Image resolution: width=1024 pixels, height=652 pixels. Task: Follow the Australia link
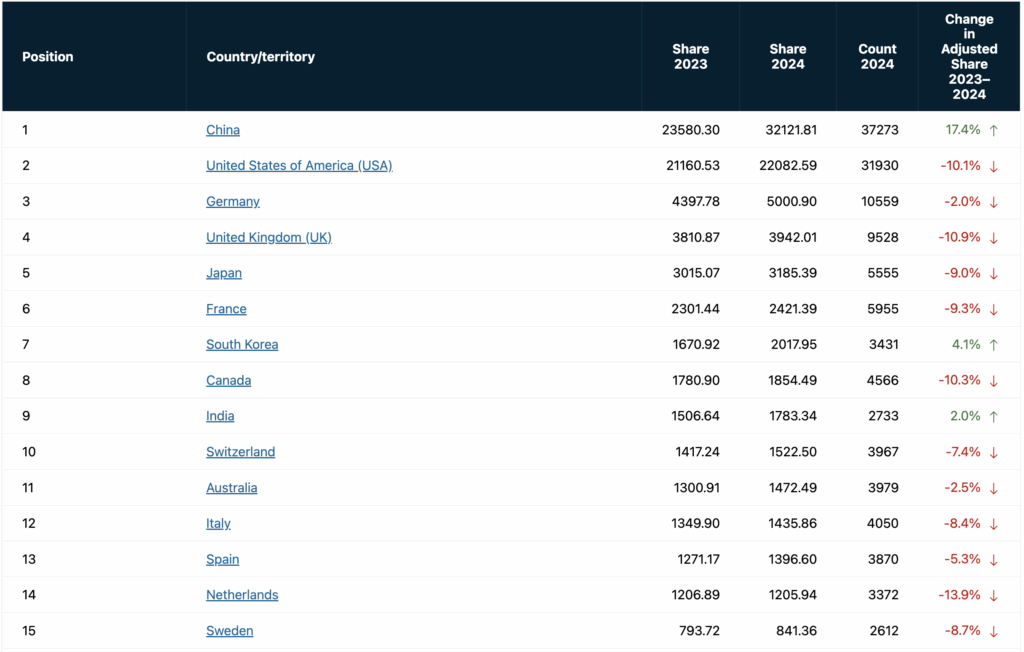[x=231, y=488]
